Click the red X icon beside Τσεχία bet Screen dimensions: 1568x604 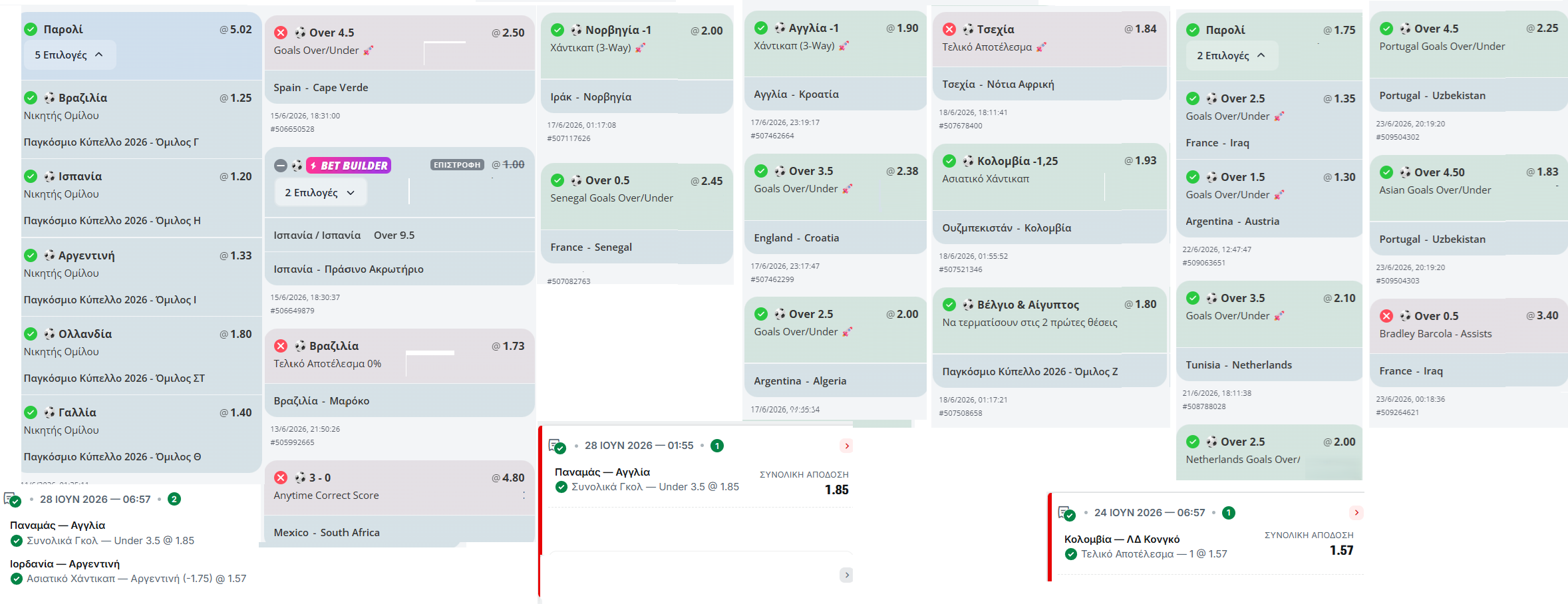point(949,29)
